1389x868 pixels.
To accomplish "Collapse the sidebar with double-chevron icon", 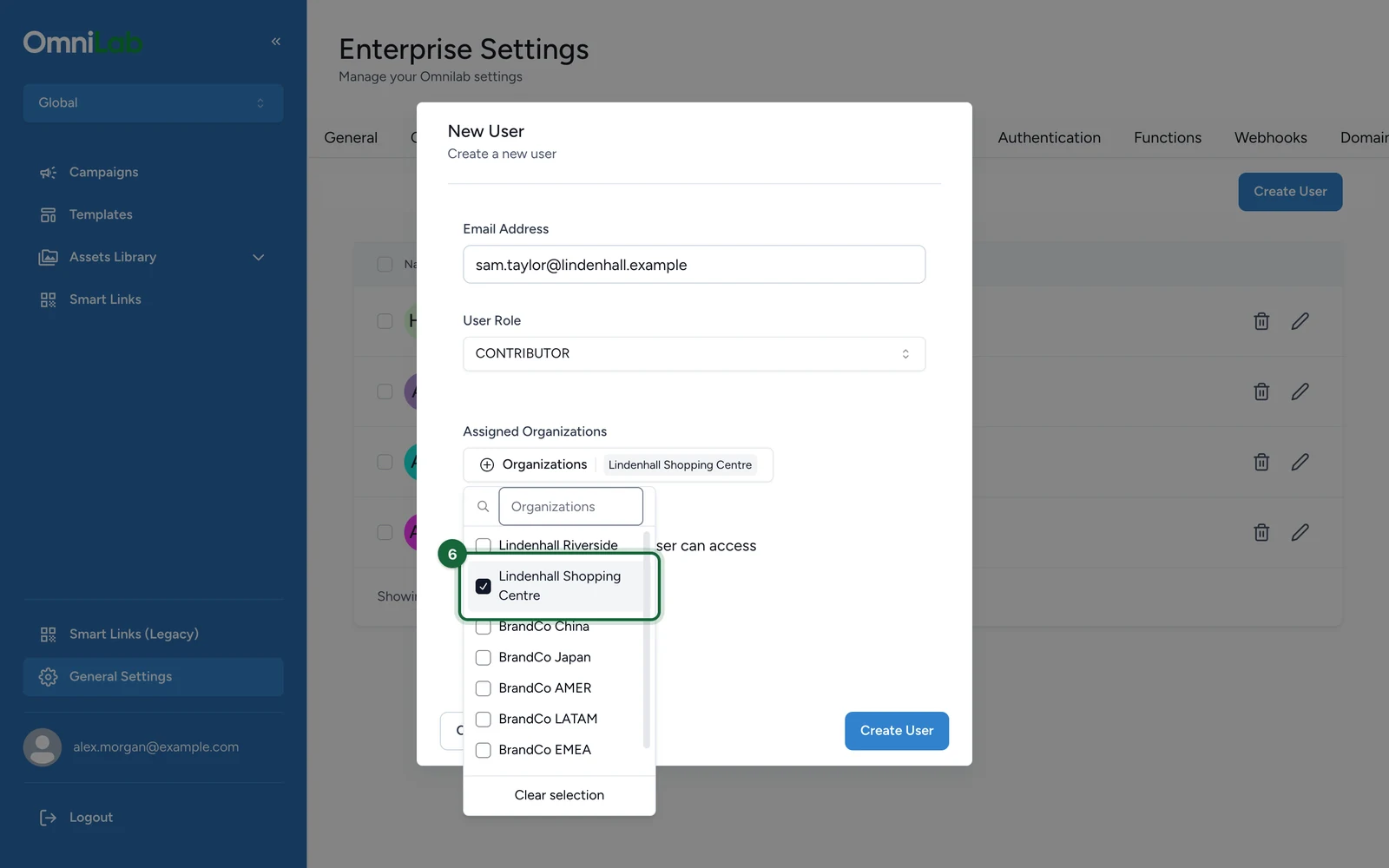I will pos(276,41).
